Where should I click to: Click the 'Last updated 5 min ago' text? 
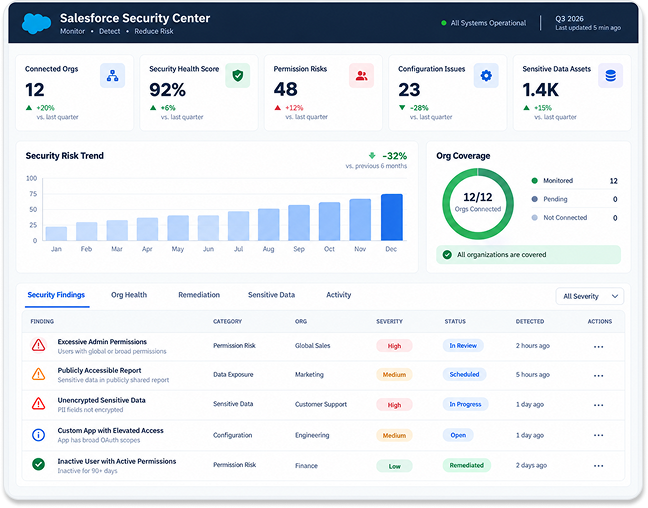tap(588, 28)
